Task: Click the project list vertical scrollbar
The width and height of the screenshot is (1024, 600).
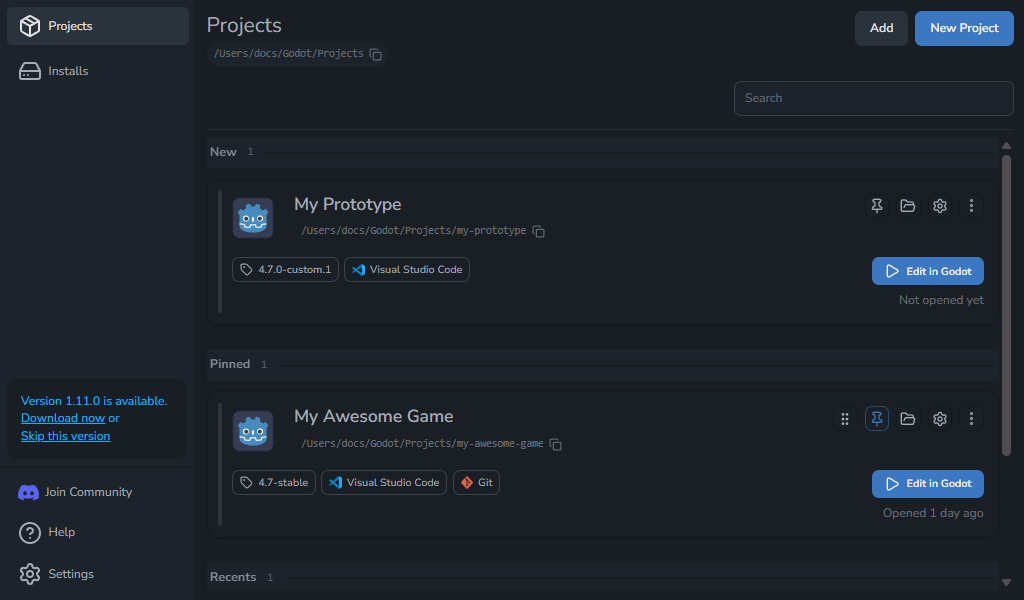Action: [x=1006, y=305]
